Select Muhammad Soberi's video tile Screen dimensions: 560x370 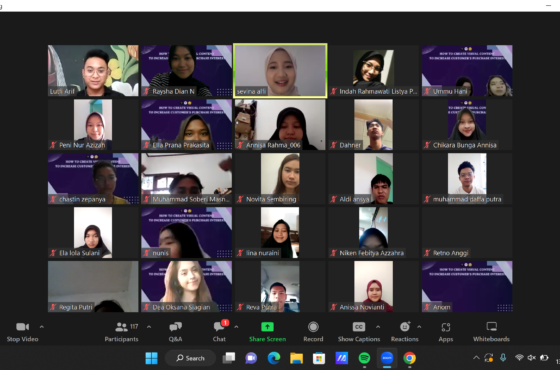tap(186, 179)
